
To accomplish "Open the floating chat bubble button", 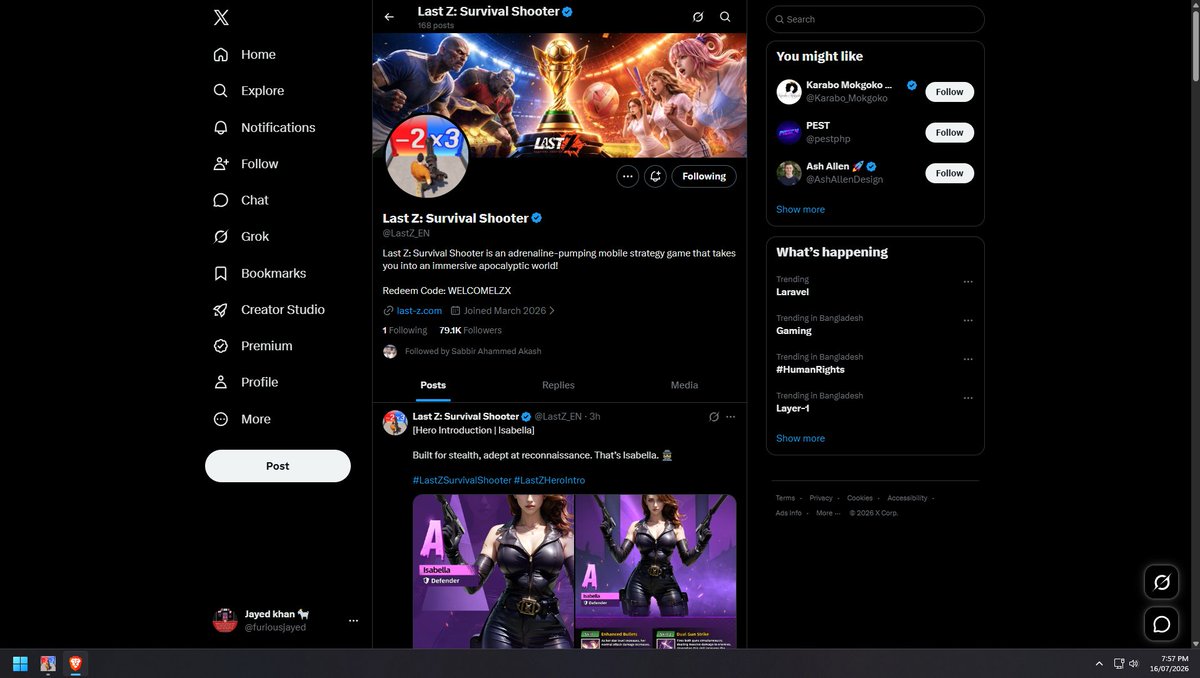I will (1161, 624).
